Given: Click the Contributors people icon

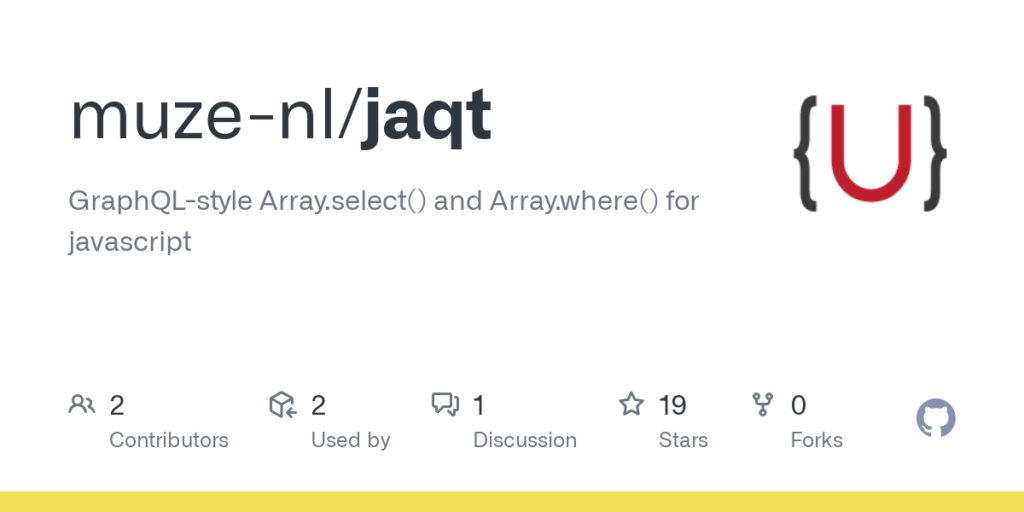Looking at the screenshot, I should [81, 405].
